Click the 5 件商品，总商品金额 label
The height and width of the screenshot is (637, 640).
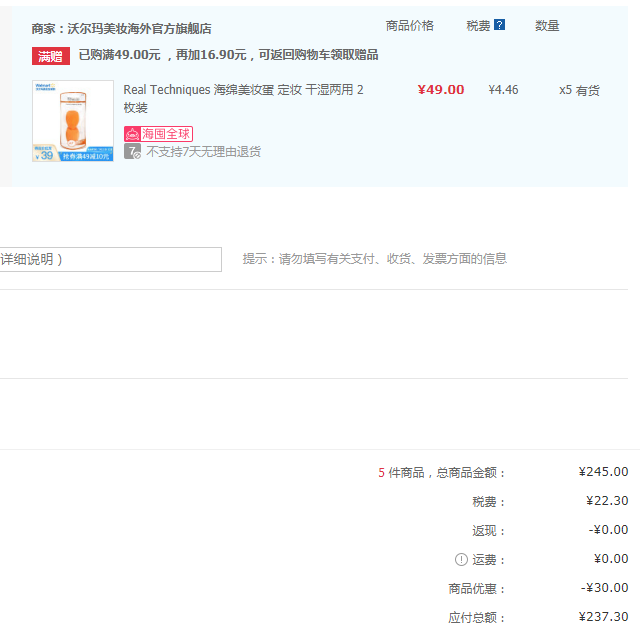pos(442,473)
